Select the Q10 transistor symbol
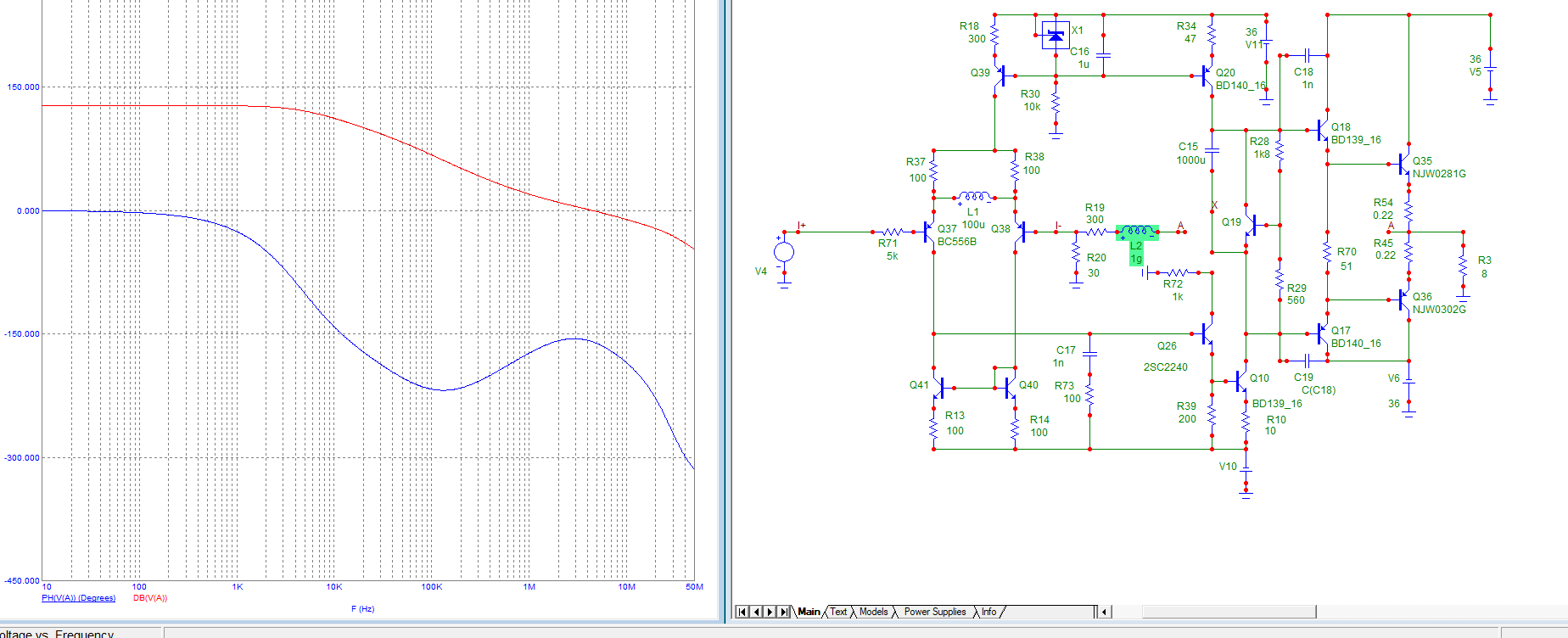Viewport: 1568px width, 638px height. tap(1240, 381)
